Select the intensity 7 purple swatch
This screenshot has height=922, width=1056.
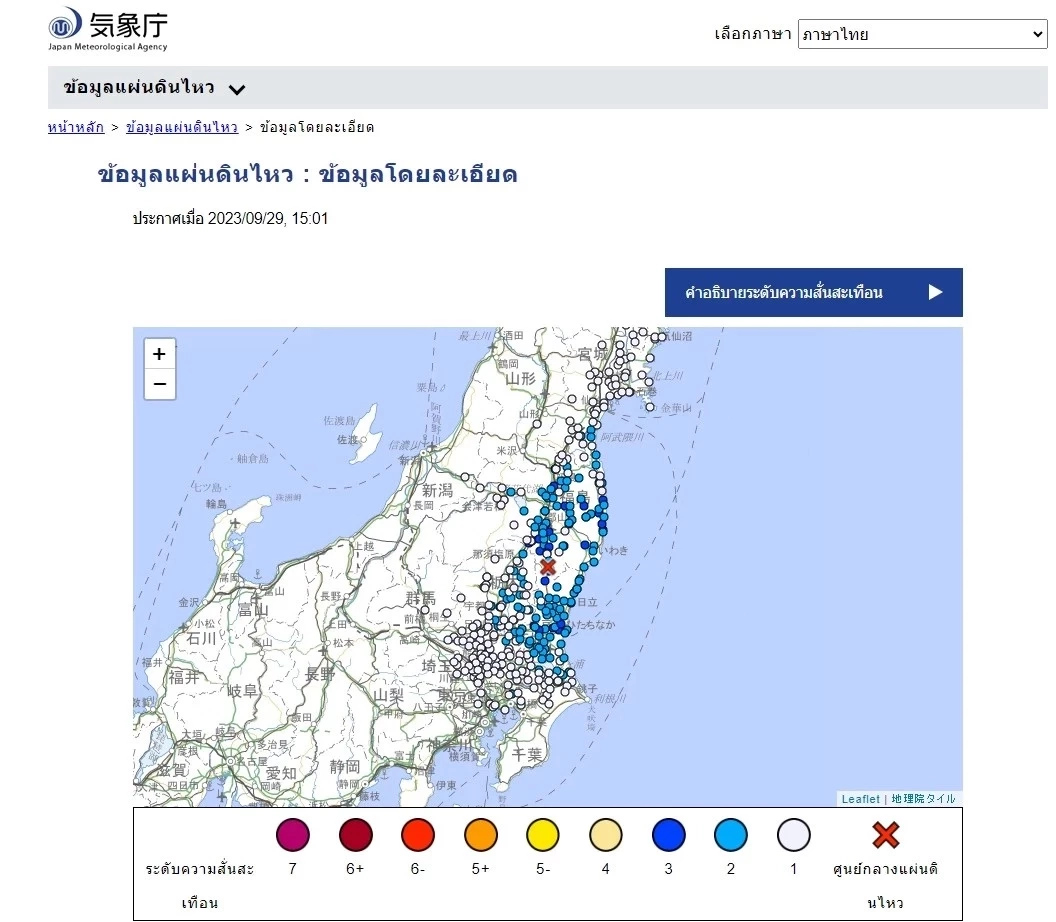pos(293,835)
